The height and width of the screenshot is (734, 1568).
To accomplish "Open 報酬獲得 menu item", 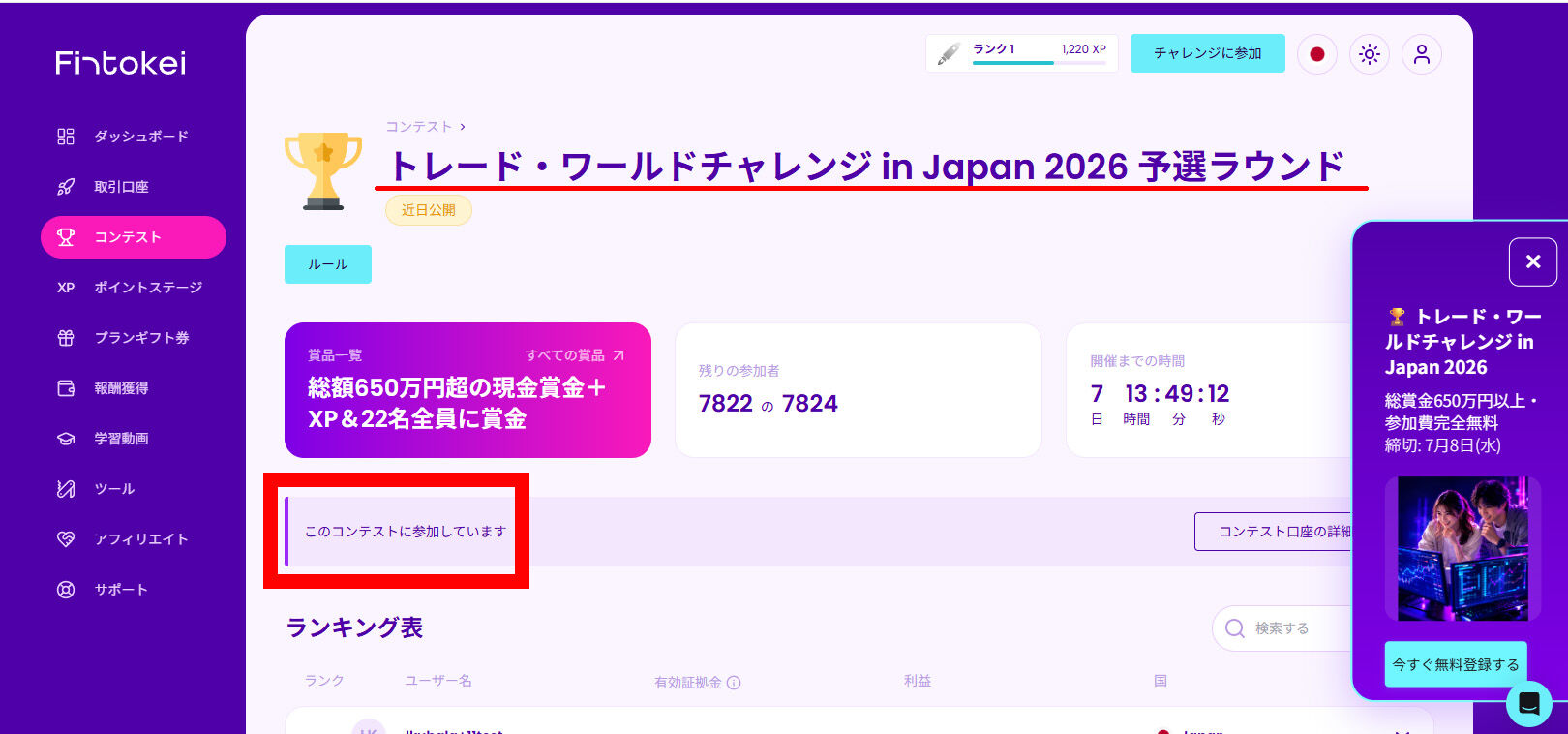I will (134, 388).
